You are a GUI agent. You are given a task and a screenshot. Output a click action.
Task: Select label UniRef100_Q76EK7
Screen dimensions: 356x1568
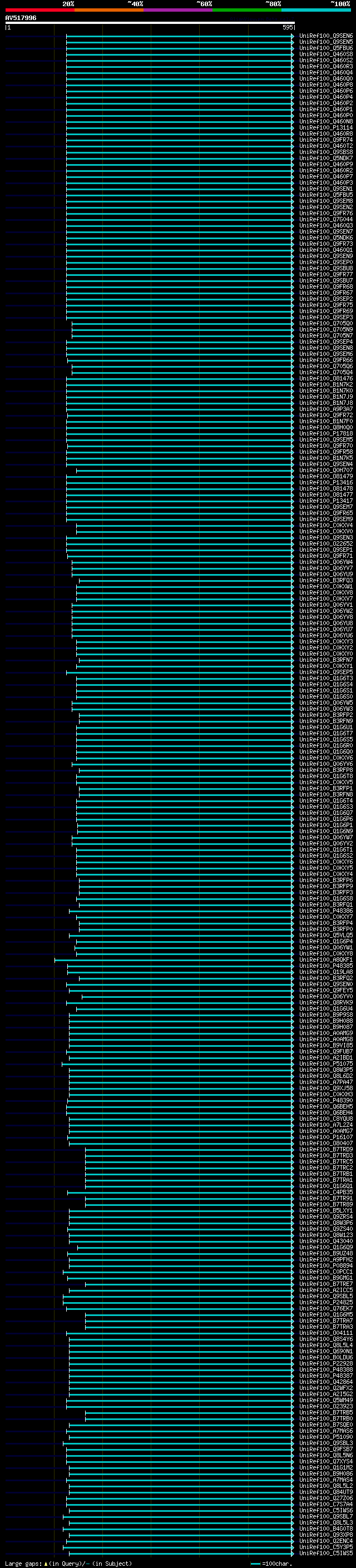326,1309
